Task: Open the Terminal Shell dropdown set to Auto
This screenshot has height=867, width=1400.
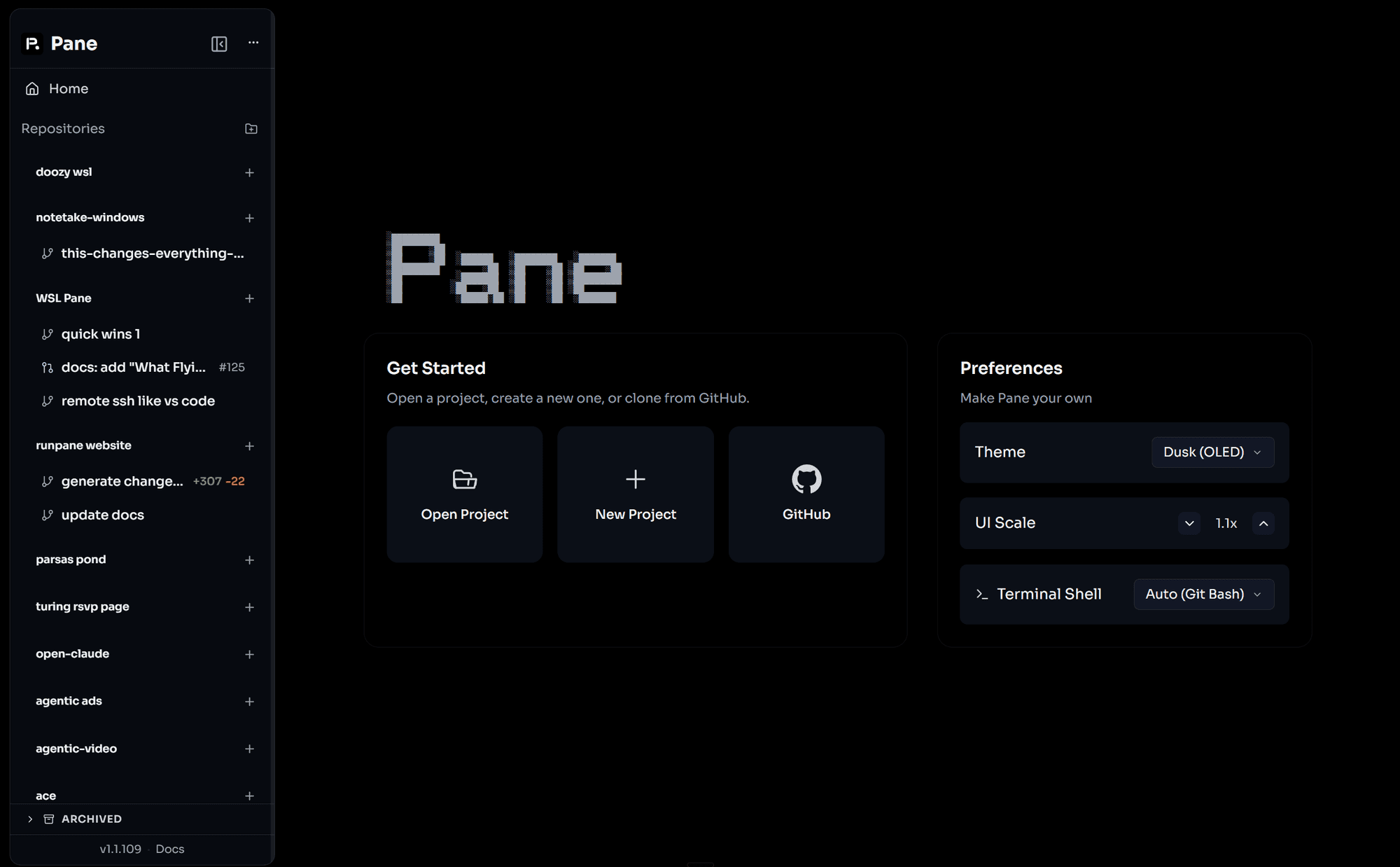Action: point(1203,594)
